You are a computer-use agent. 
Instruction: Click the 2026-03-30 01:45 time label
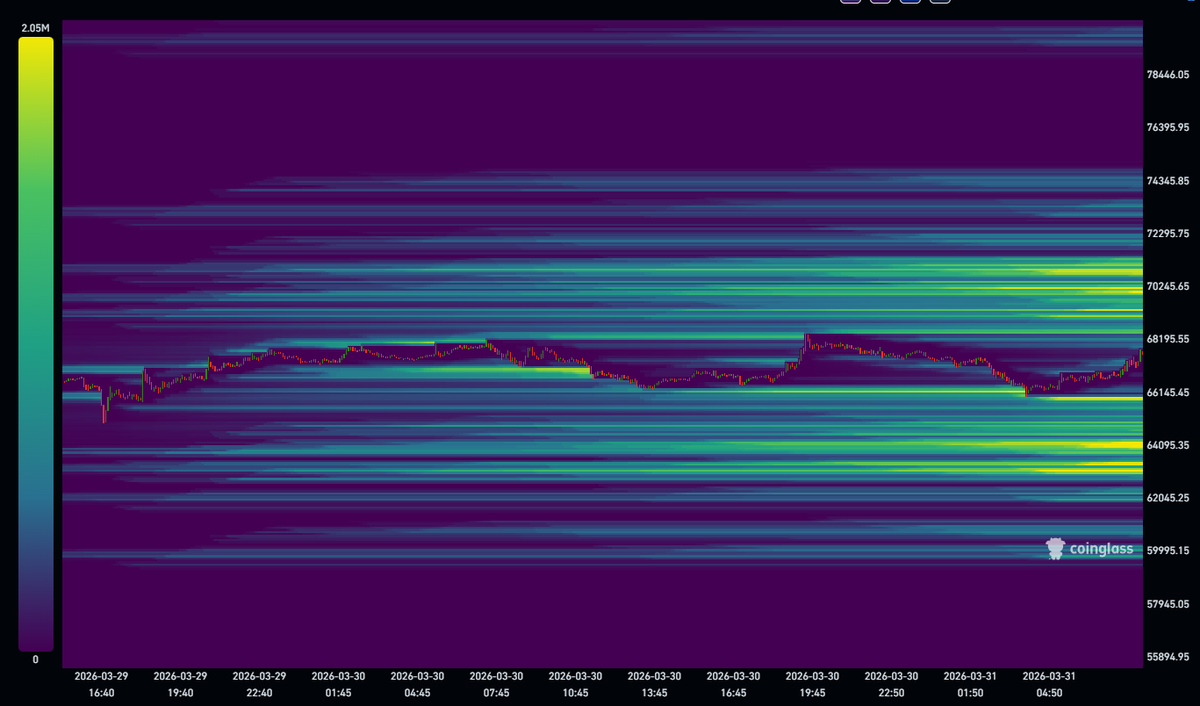click(x=338, y=684)
